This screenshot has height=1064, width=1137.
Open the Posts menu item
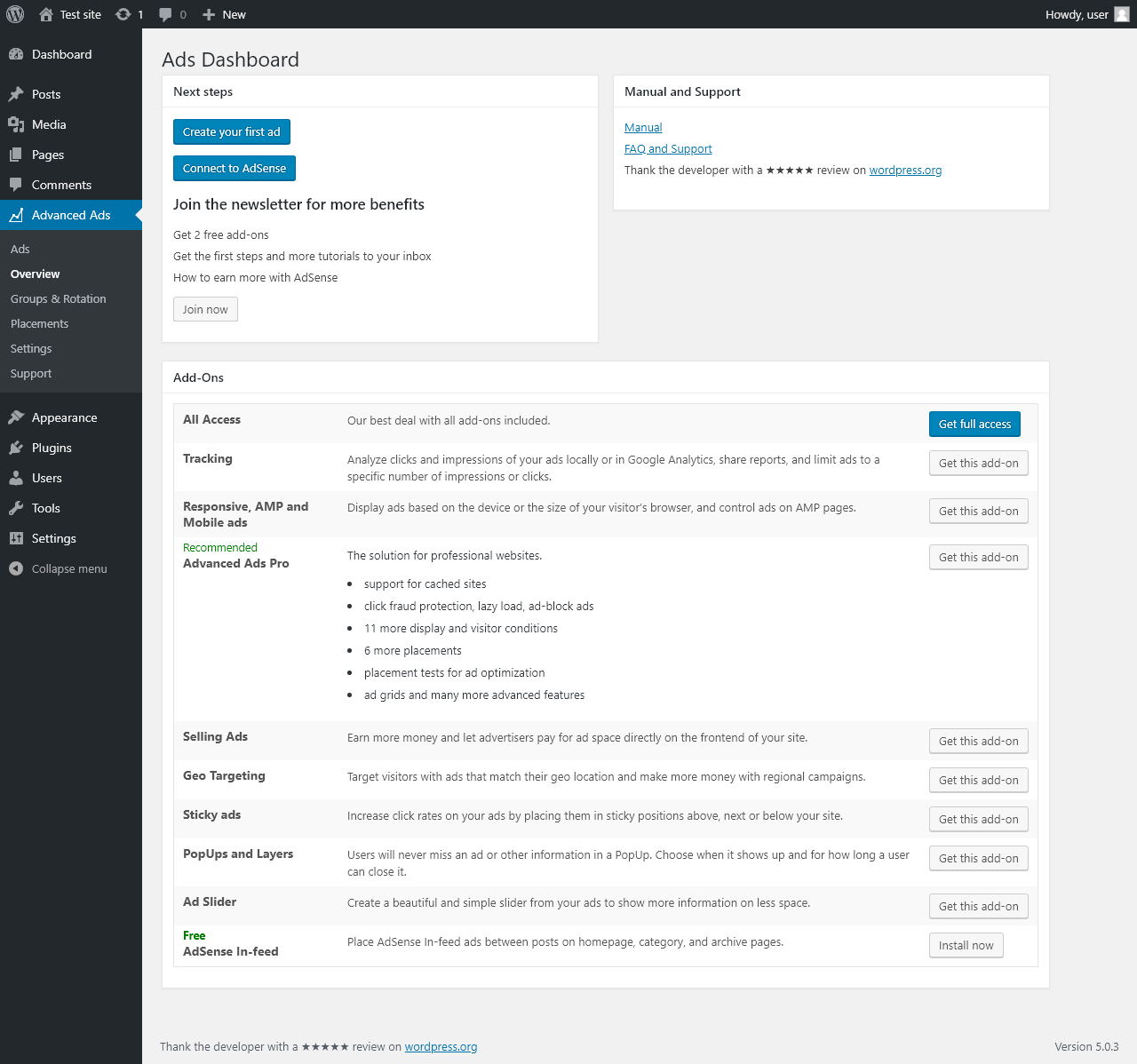coord(71,94)
